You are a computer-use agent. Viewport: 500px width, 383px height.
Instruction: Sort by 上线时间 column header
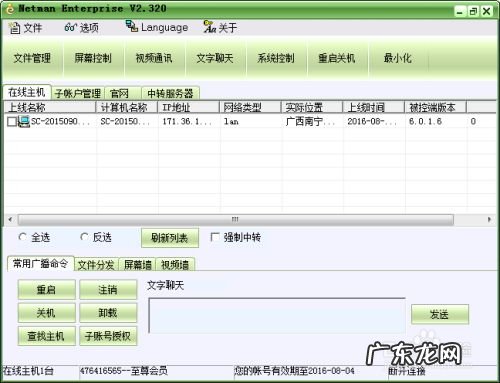[x=374, y=107]
